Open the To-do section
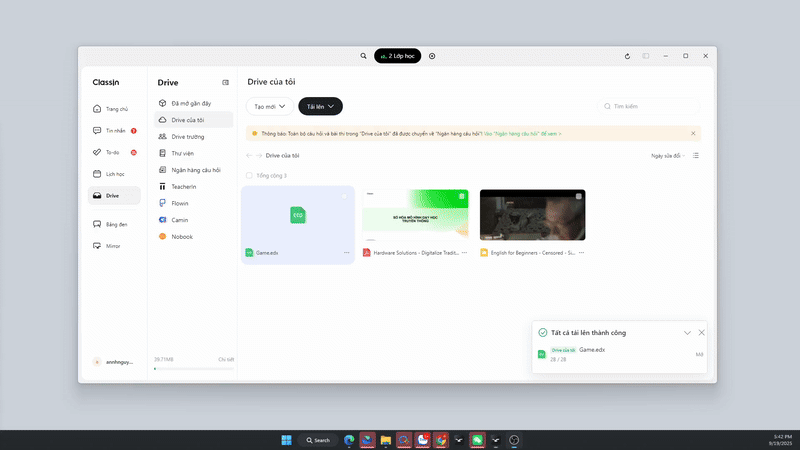 113,153
